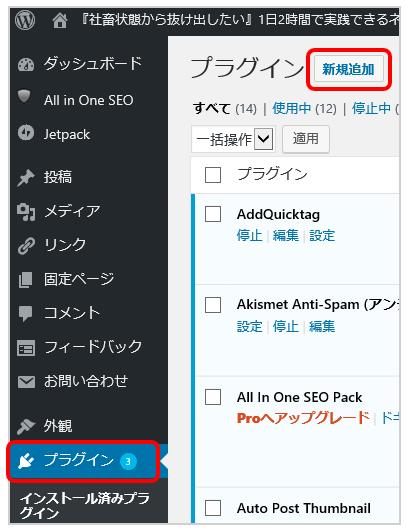The height and width of the screenshot is (529, 406).
Task: Open the 一括操作 bulk actions dropdown
Action: (x=233, y=139)
